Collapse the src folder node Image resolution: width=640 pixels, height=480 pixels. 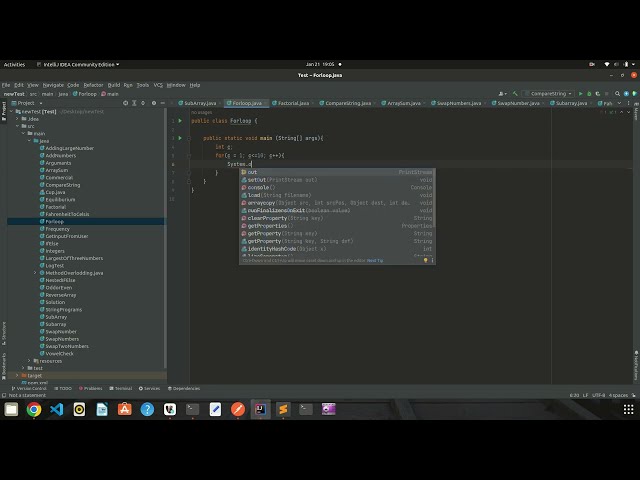point(18,126)
